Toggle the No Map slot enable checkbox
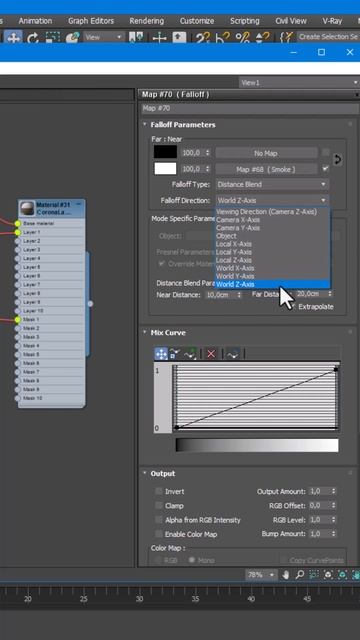 [x=325, y=152]
